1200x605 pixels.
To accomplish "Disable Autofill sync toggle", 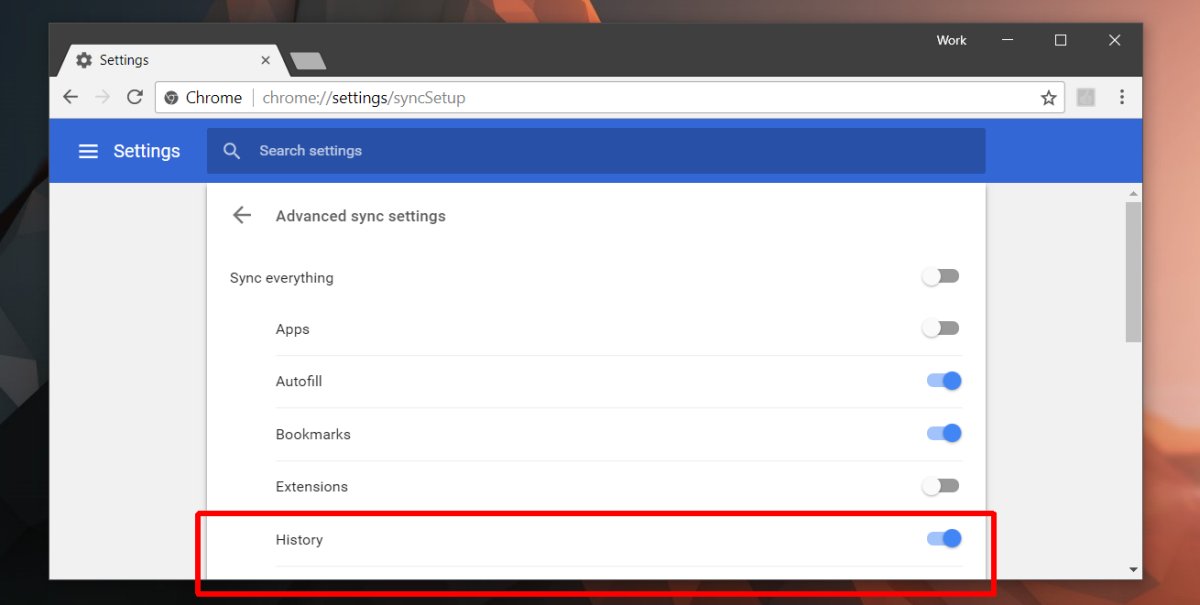I will pyautogui.click(x=944, y=381).
